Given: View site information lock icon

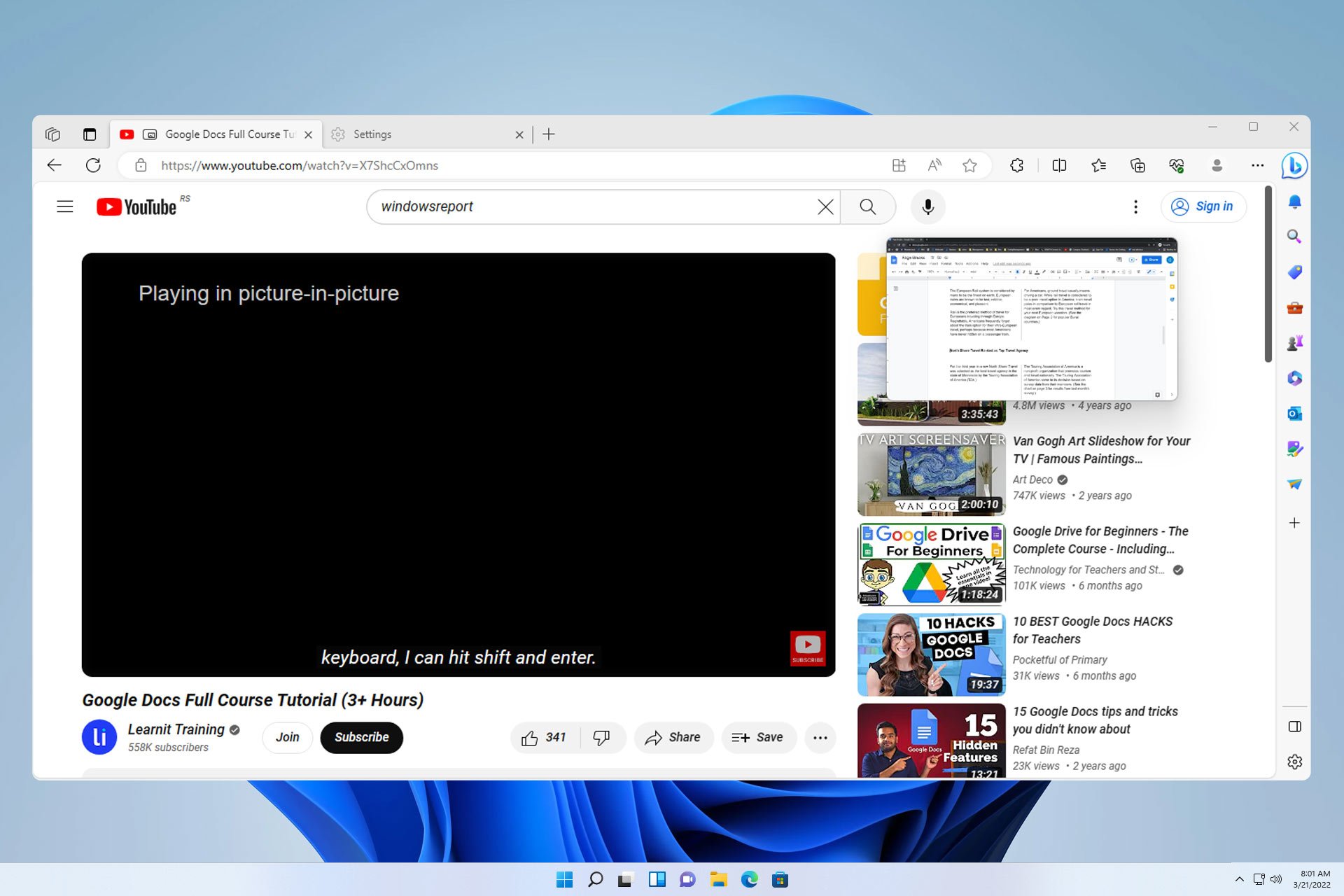Looking at the screenshot, I should pyautogui.click(x=141, y=166).
